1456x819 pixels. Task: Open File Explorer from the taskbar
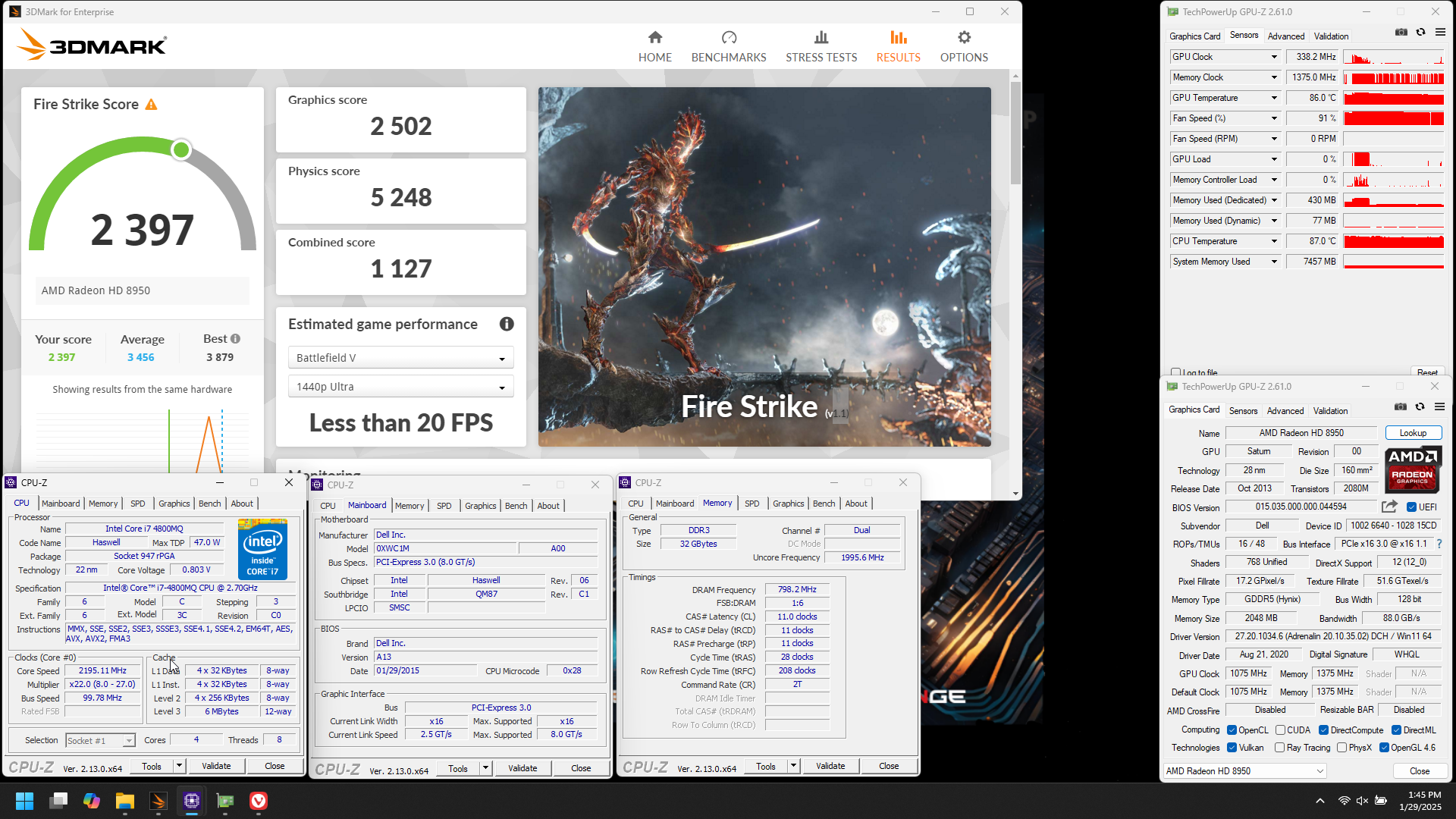click(x=125, y=801)
